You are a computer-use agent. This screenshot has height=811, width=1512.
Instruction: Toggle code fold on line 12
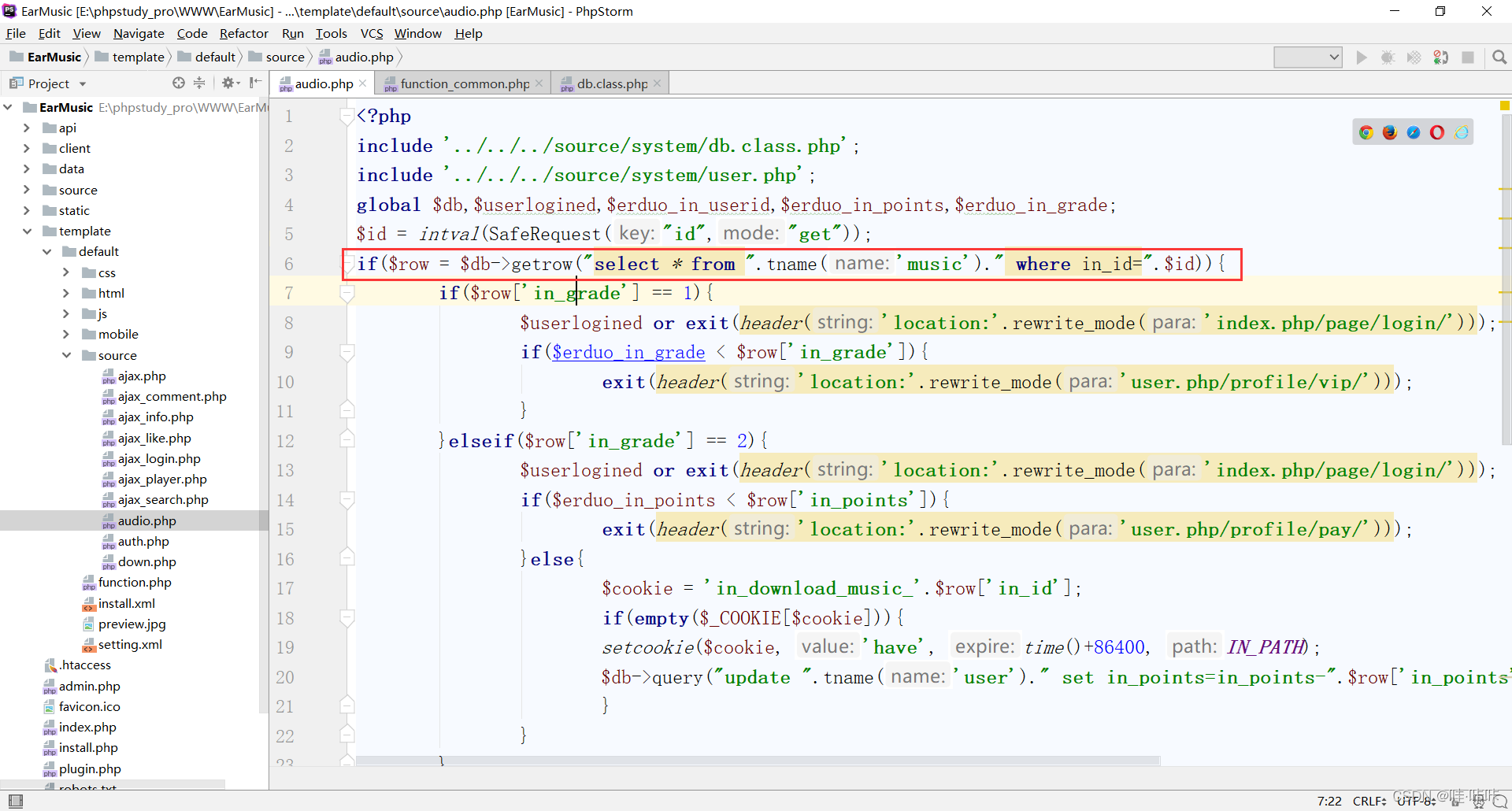click(x=346, y=440)
